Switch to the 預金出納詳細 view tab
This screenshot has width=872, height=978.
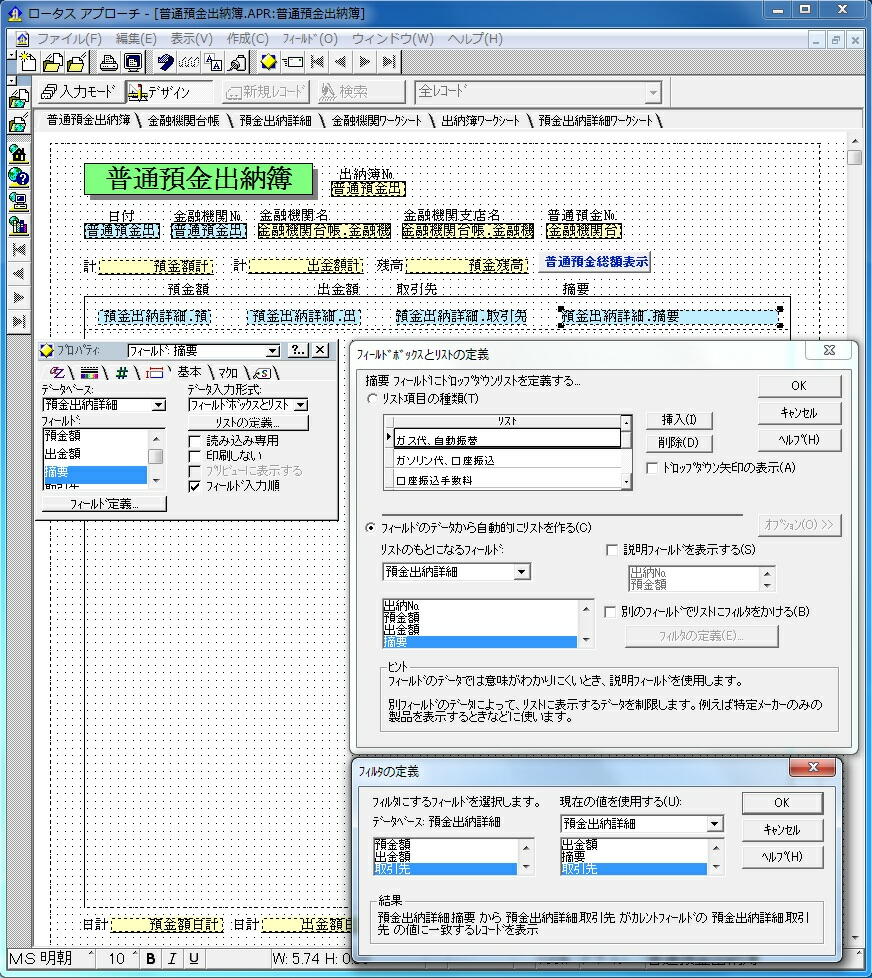tap(275, 121)
